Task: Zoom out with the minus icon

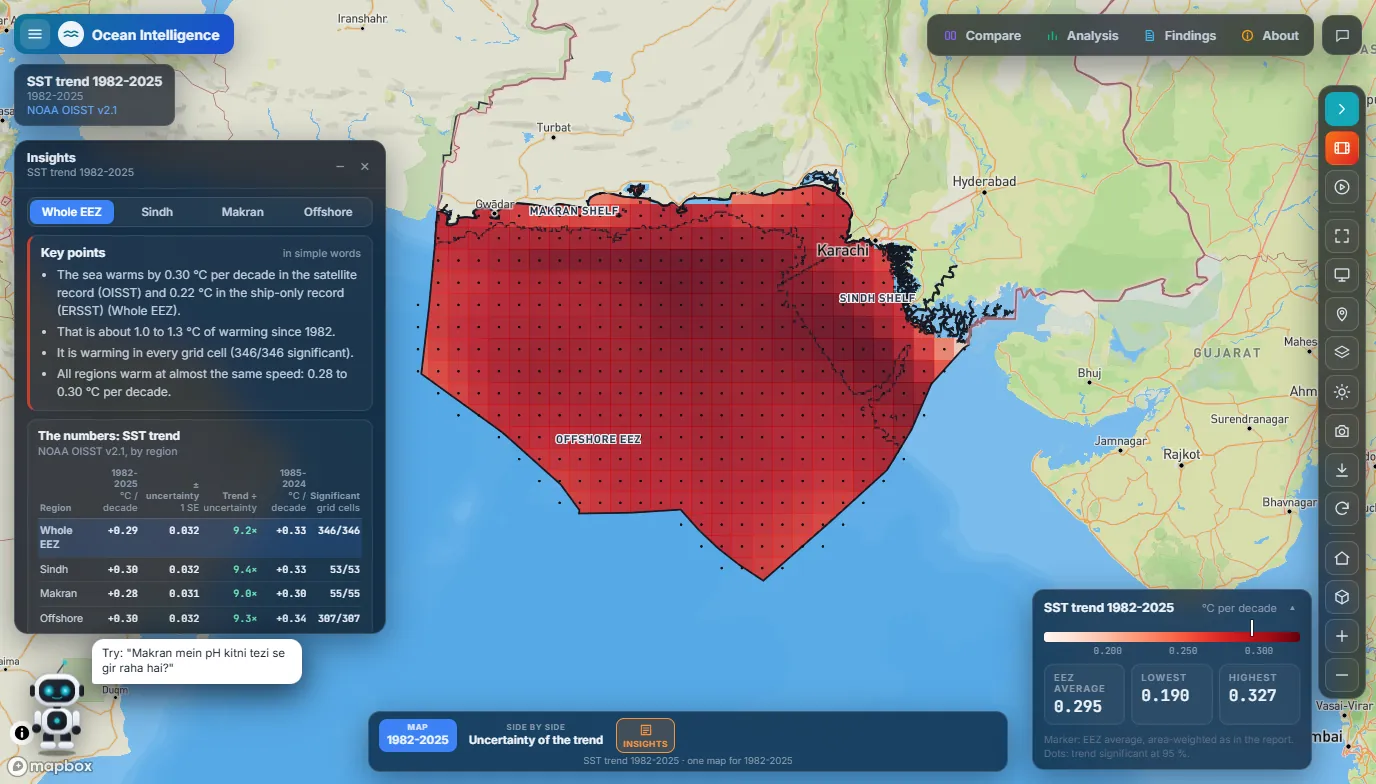Action: [x=1342, y=675]
